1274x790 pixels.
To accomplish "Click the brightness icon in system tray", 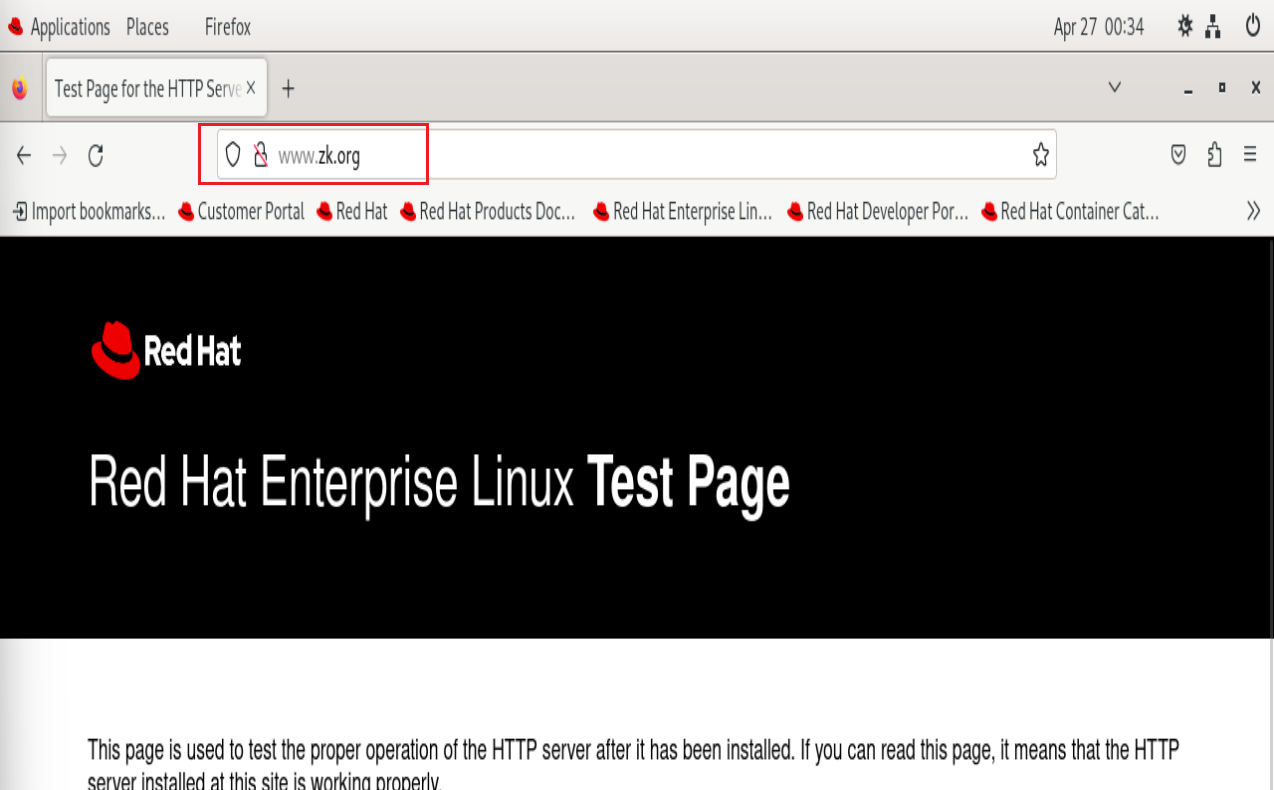I will [1185, 26].
